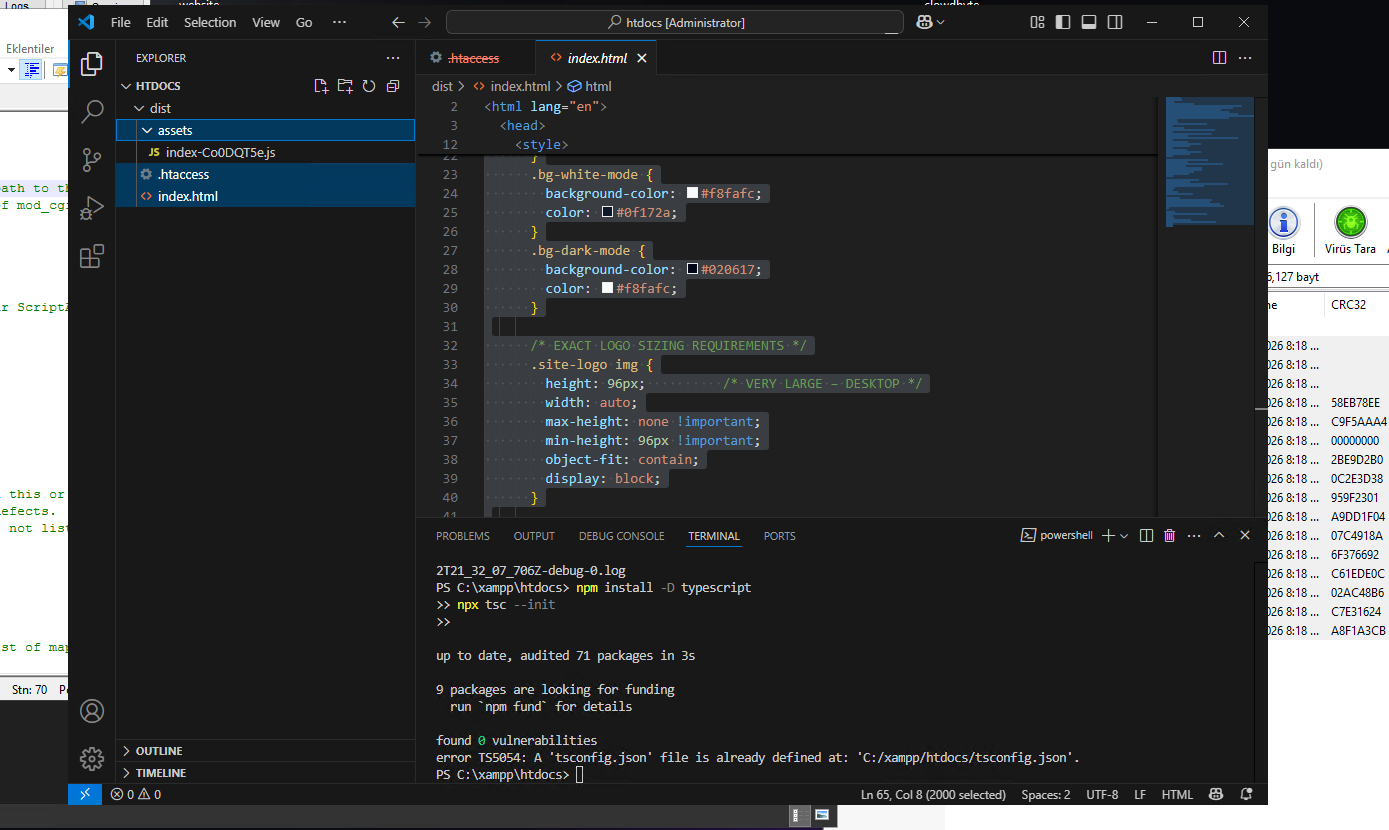Select index.html in explorer tree

(x=265, y=196)
